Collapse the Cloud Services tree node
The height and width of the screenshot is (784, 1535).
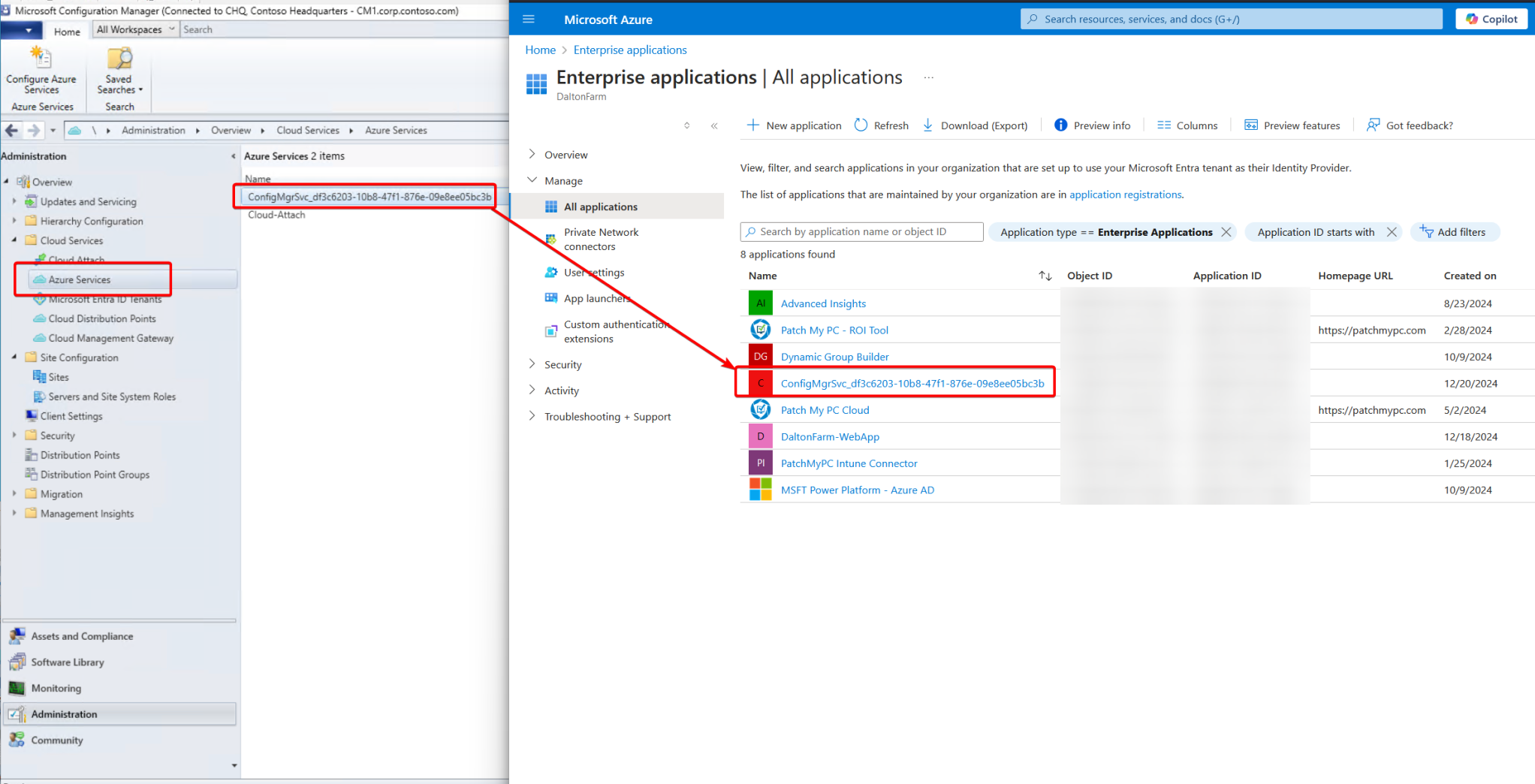14,240
